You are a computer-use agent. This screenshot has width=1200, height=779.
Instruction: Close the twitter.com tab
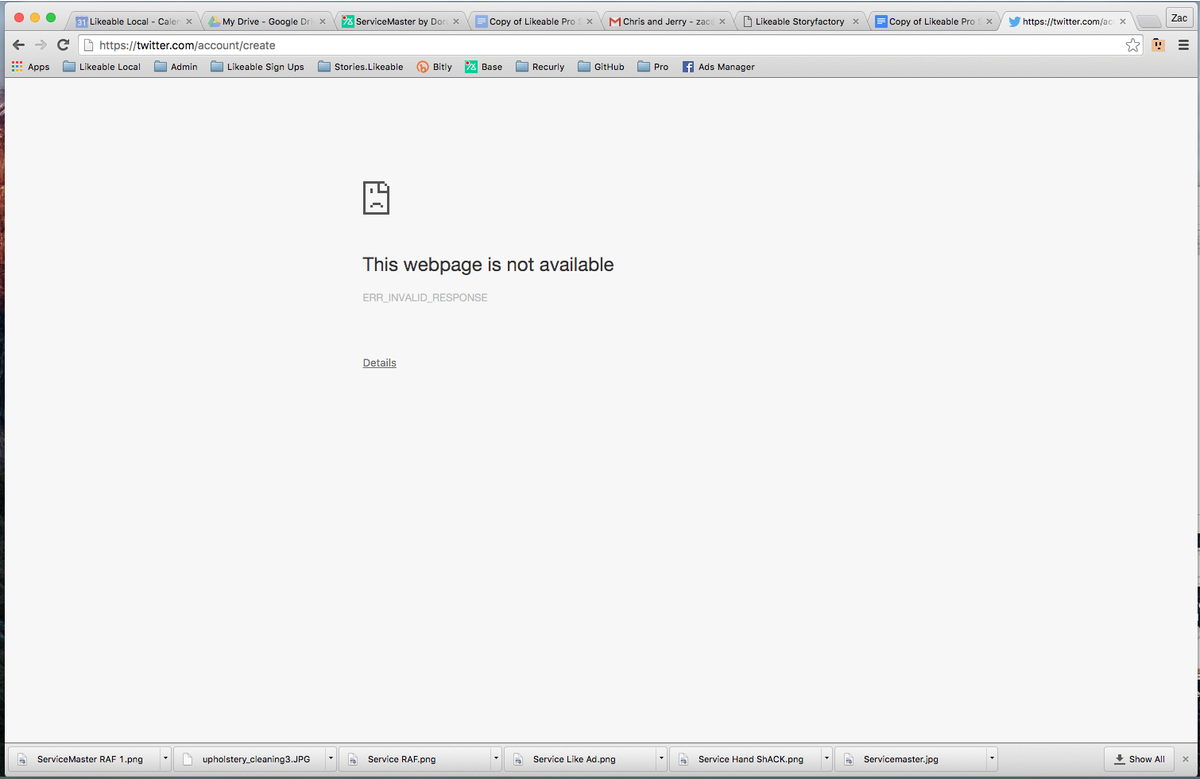(x=1122, y=21)
